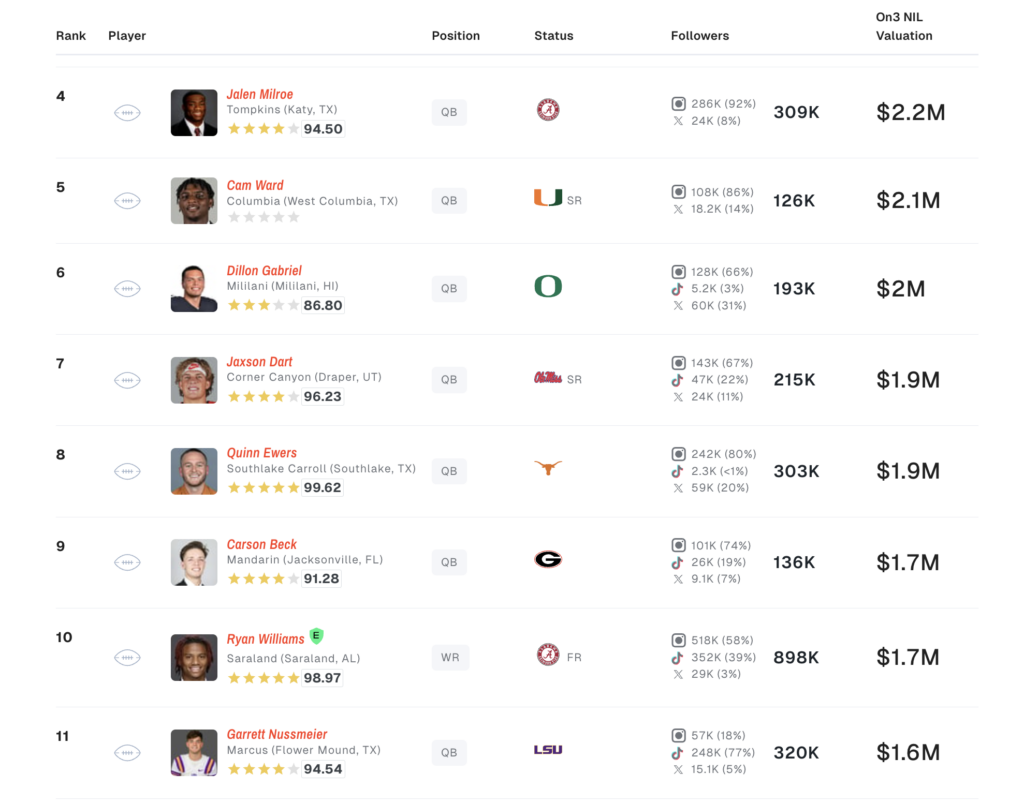Click the WR position badge for Ryan Williams

click(x=450, y=657)
